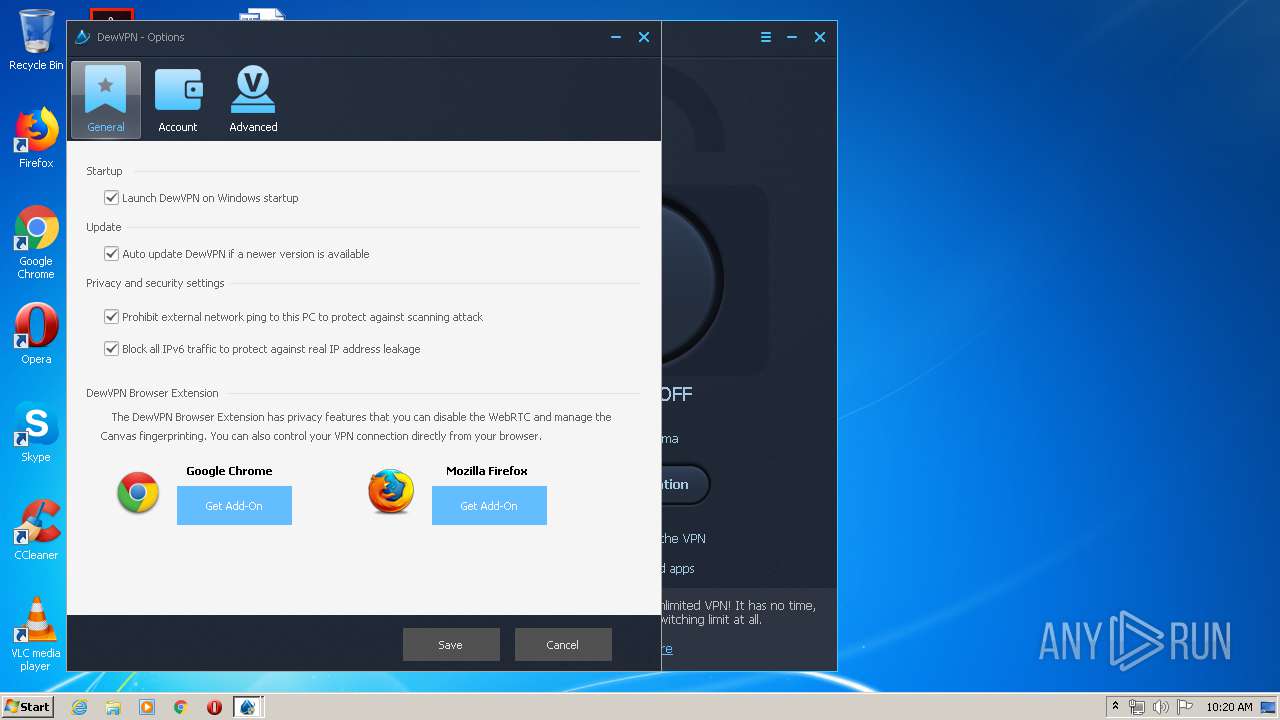Click DewVPN logo in Options title bar
Image resolution: width=1280 pixels, height=720 pixels.
[82, 37]
